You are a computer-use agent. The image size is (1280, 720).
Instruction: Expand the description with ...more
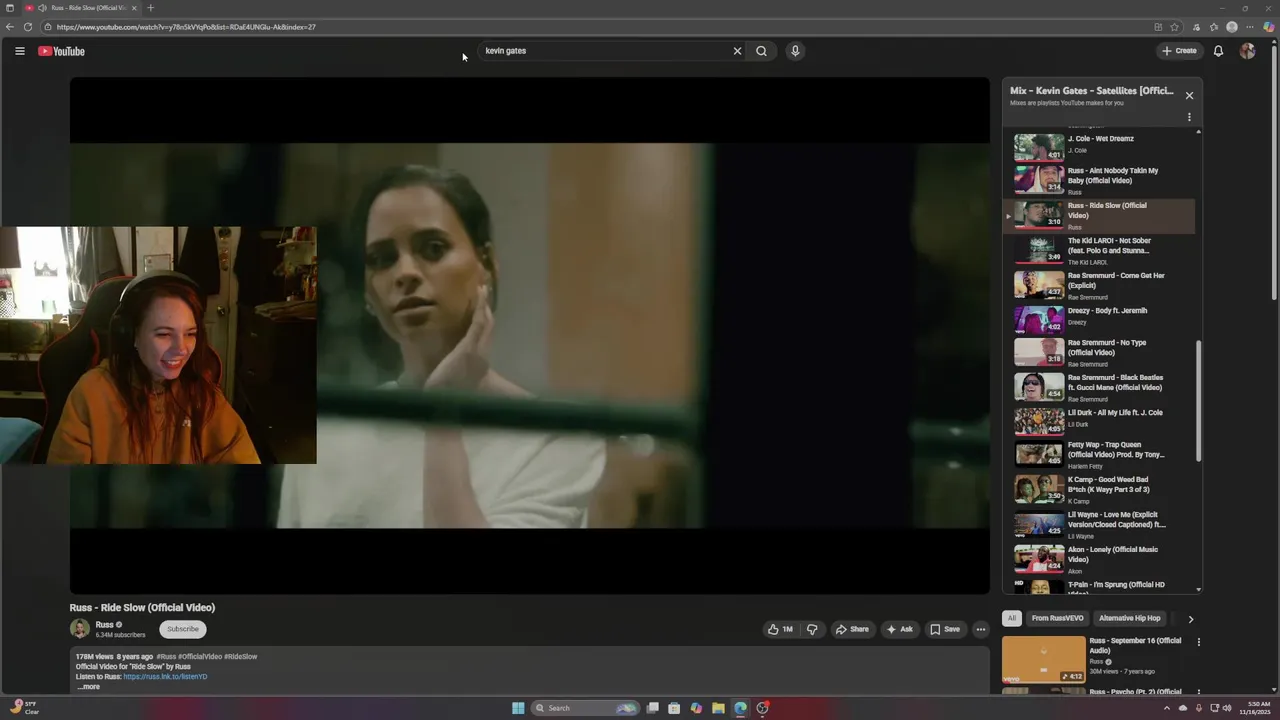[89, 687]
